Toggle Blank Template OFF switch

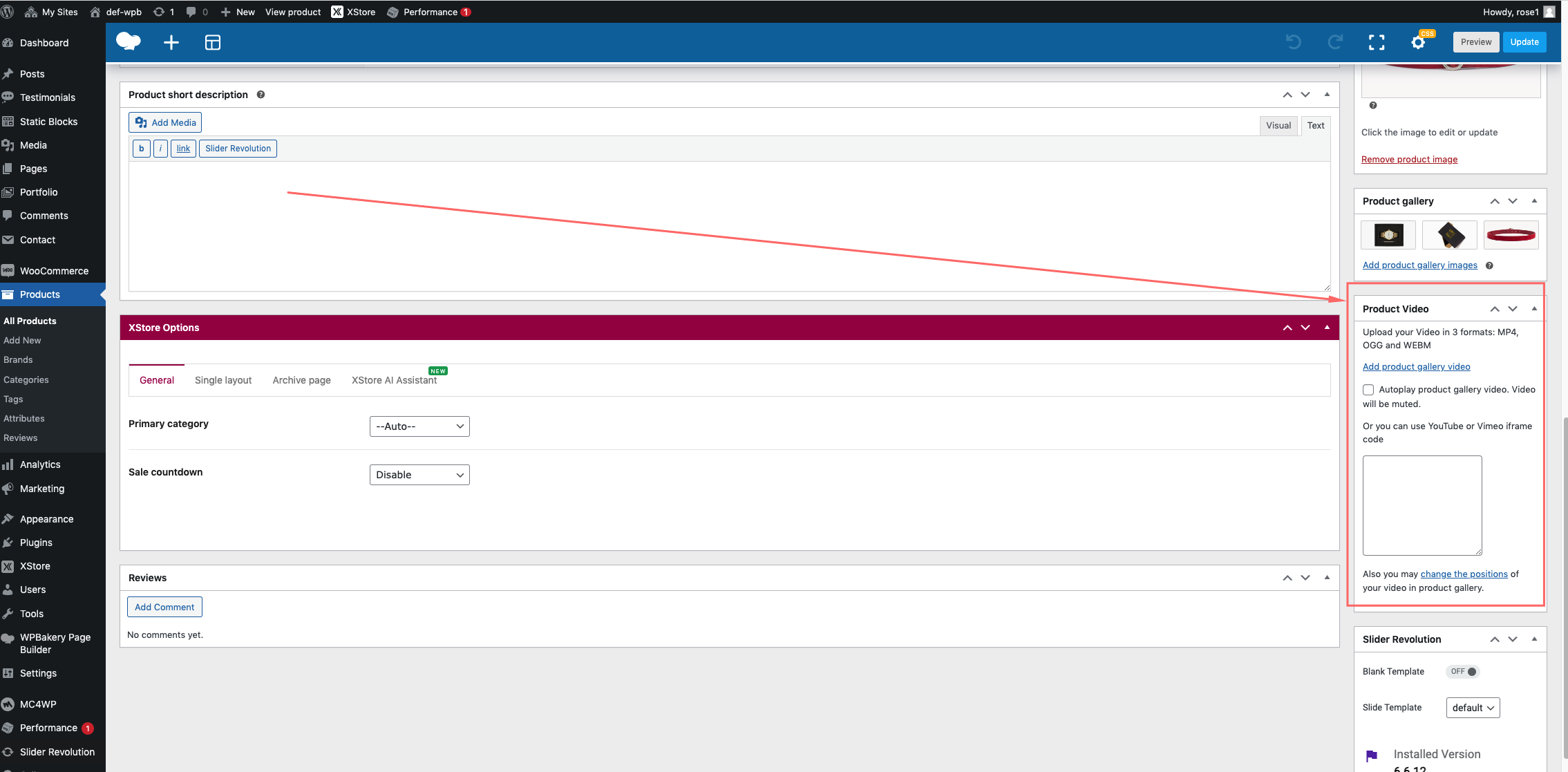pyautogui.click(x=1463, y=672)
